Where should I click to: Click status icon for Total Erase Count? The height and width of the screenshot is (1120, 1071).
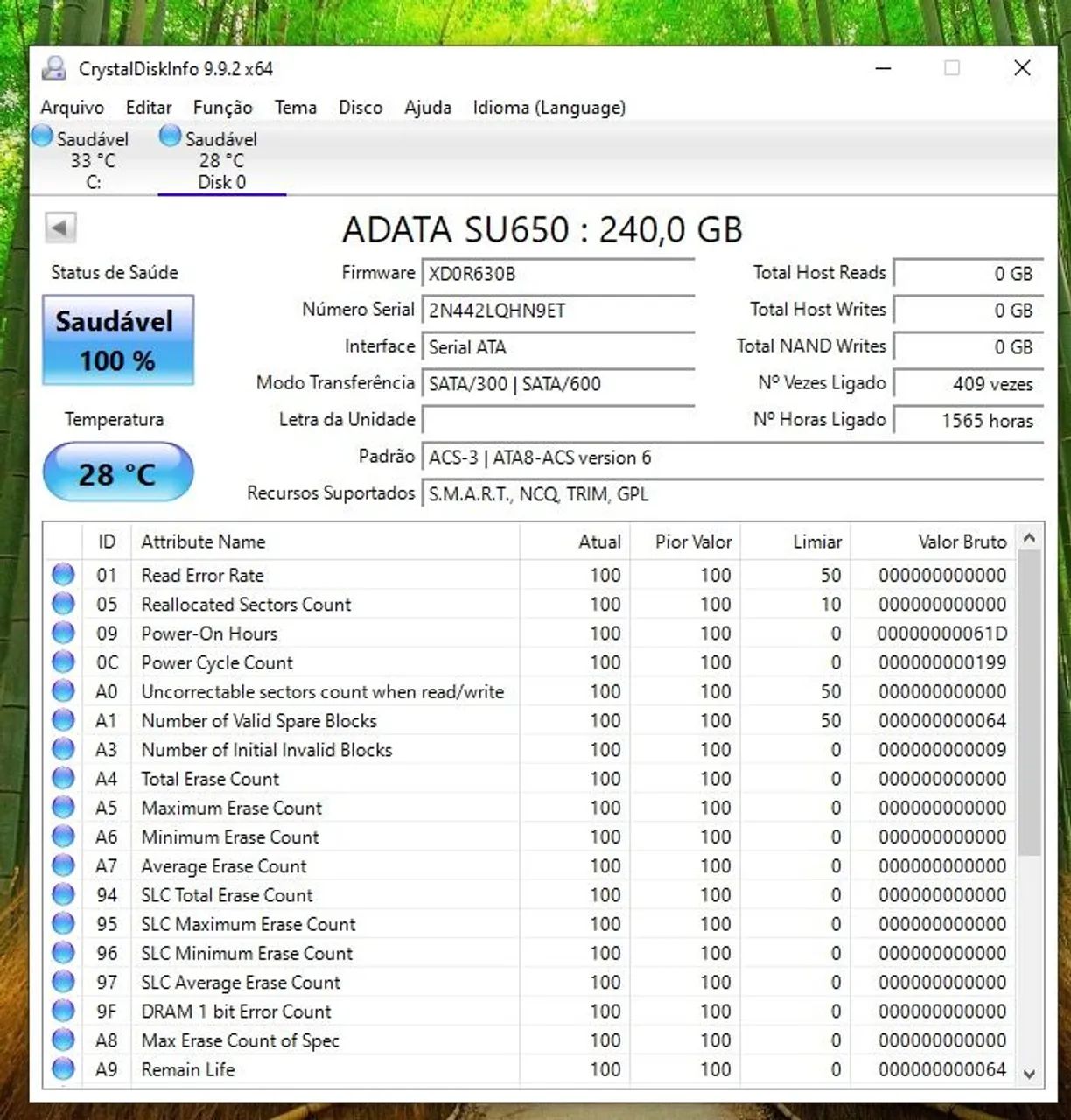point(63,778)
